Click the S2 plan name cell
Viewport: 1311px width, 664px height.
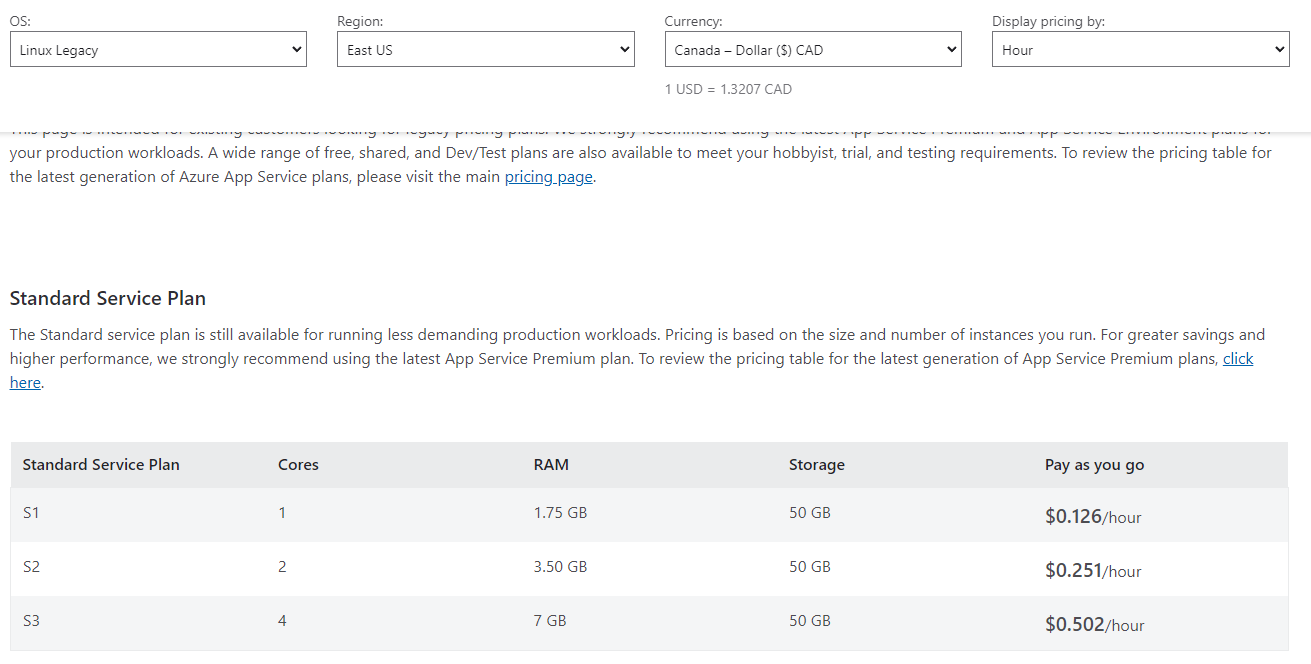coord(31,567)
